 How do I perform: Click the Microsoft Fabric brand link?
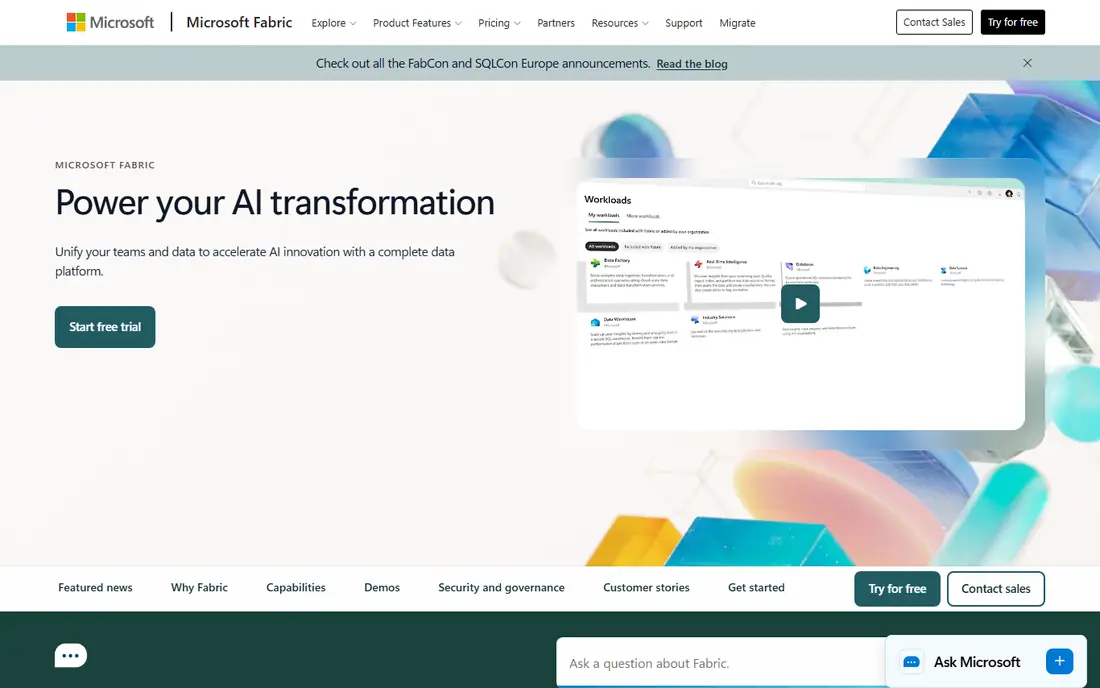click(239, 22)
